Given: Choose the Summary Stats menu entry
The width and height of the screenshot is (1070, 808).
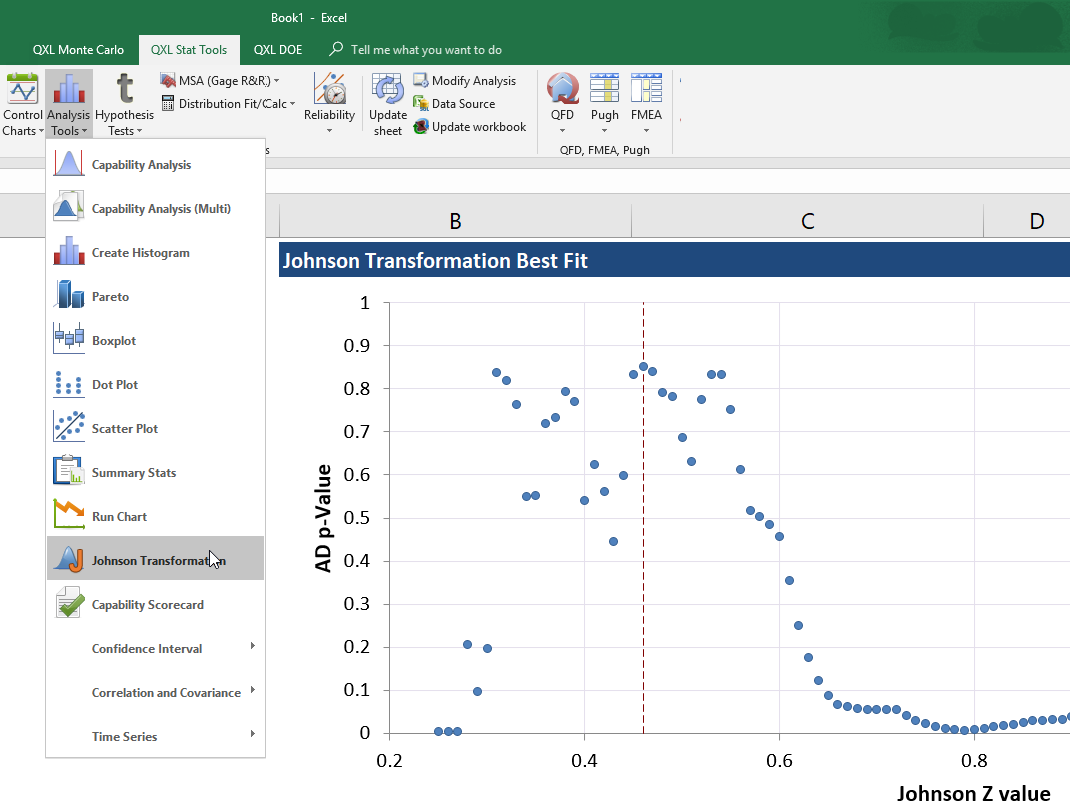Looking at the screenshot, I should click(x=156, y=473).
